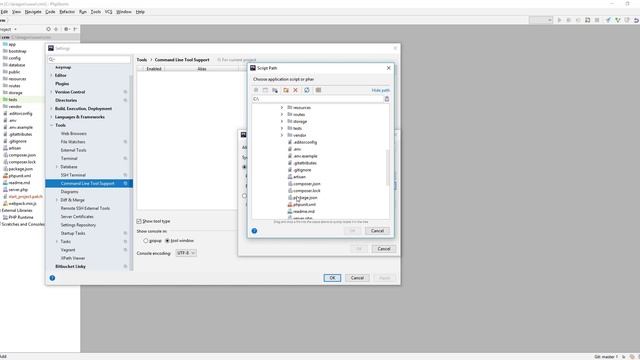The image size is (640, 360).
Task: Select the Enabled column header
Action: [154, 69]
